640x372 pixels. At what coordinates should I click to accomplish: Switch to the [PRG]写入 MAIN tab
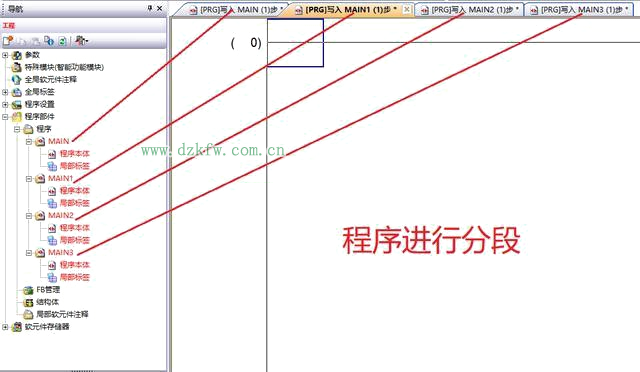(237, 9)
